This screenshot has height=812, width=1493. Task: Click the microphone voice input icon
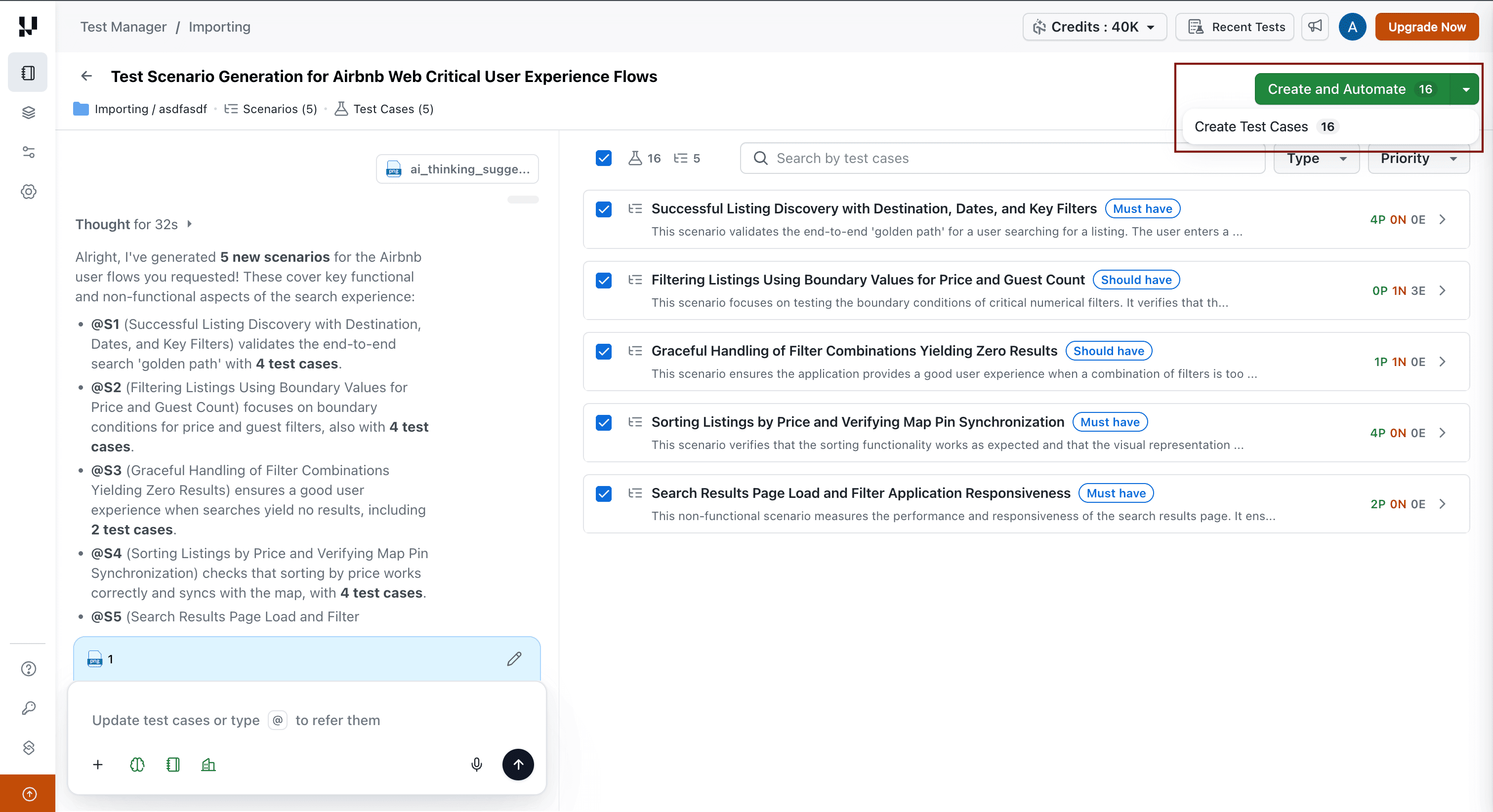[476, 765]
